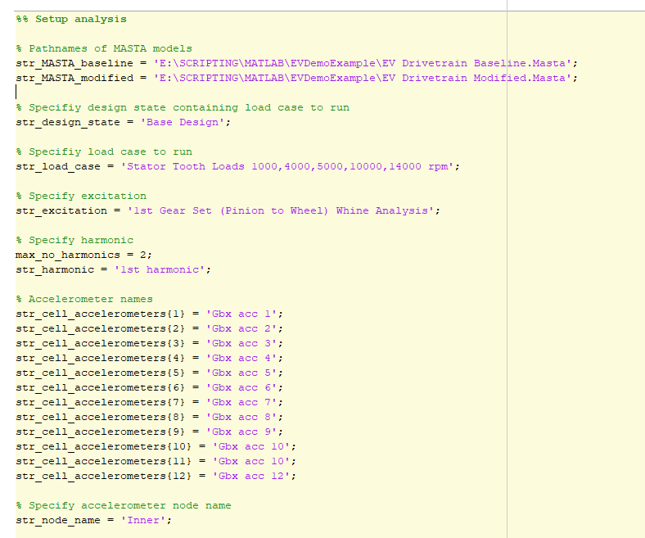645x538 pixels.
Task: Place cursor in the Modified.Masta path string
Action: [362, 78]
